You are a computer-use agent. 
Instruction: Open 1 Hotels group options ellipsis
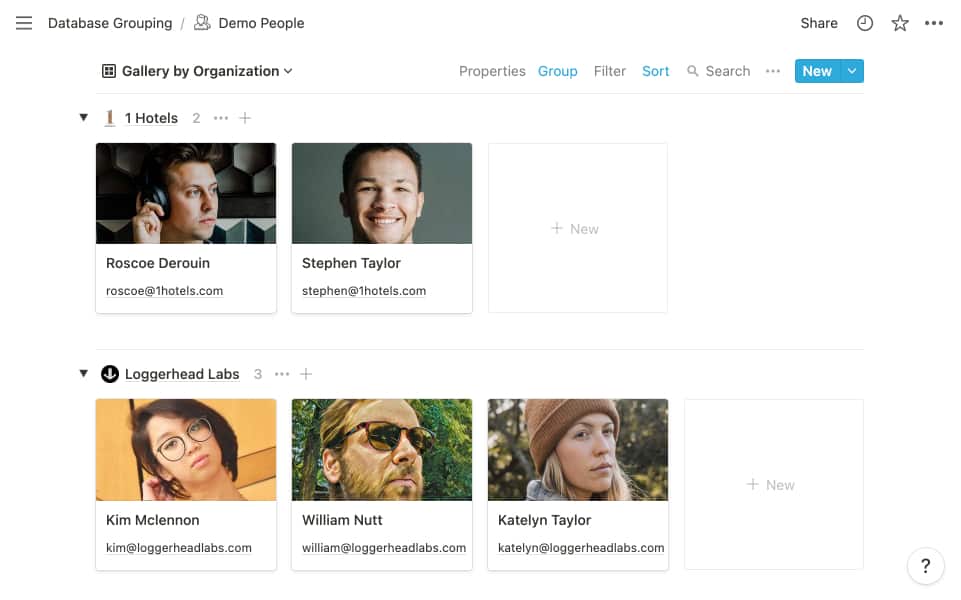[x=221, y=117]
